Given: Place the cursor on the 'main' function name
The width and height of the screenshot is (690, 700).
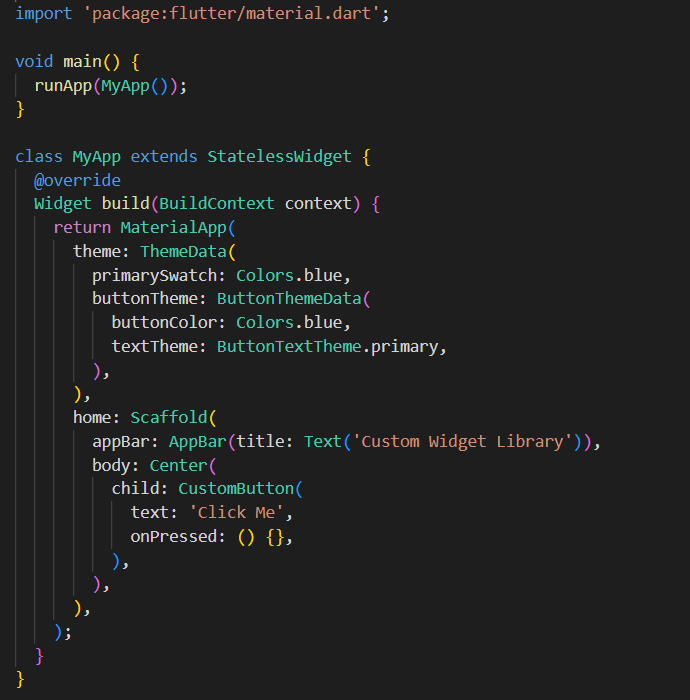Looking at the screenshot, I should click(83, 62).
